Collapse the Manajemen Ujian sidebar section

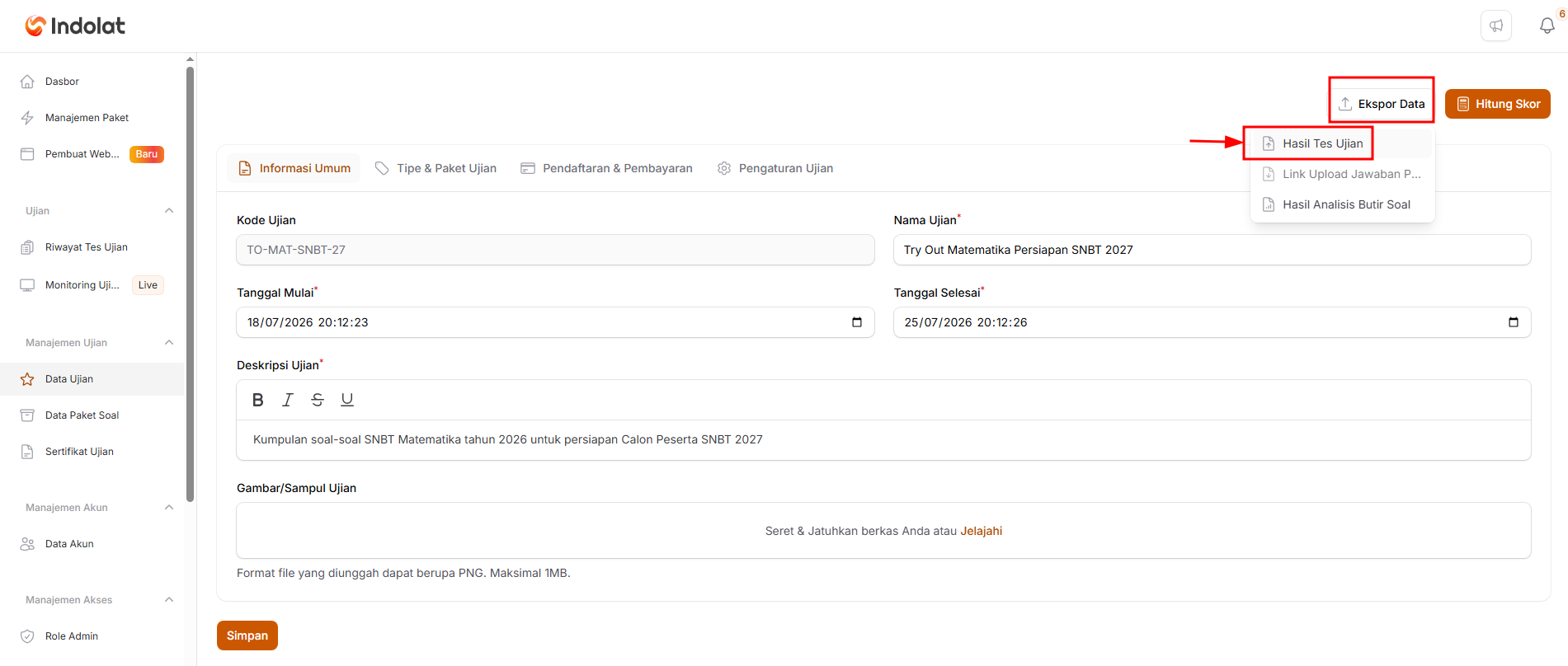click(169, 343)
